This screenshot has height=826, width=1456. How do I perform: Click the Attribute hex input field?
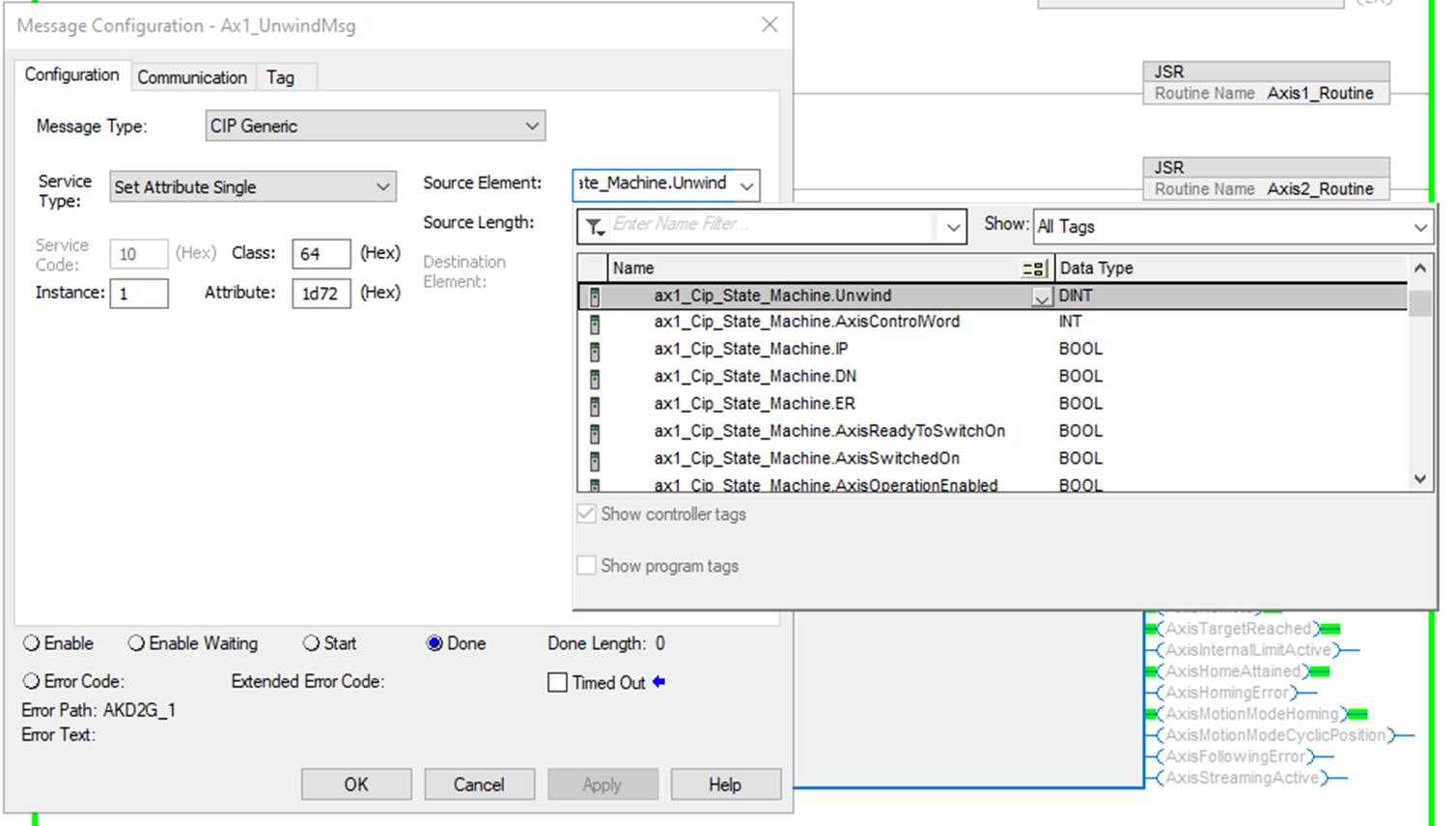[321, 294]
